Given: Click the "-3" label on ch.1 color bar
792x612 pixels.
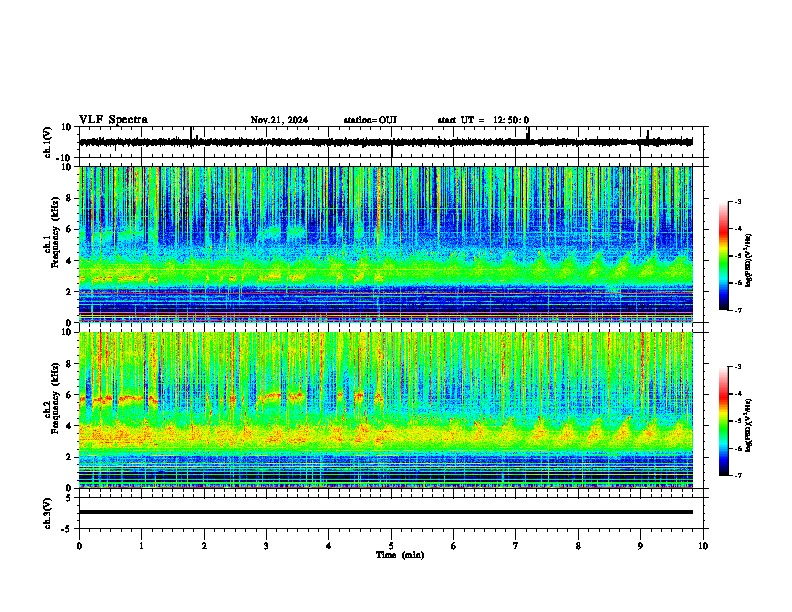Looking at the screenshot, I should [737, 201].
